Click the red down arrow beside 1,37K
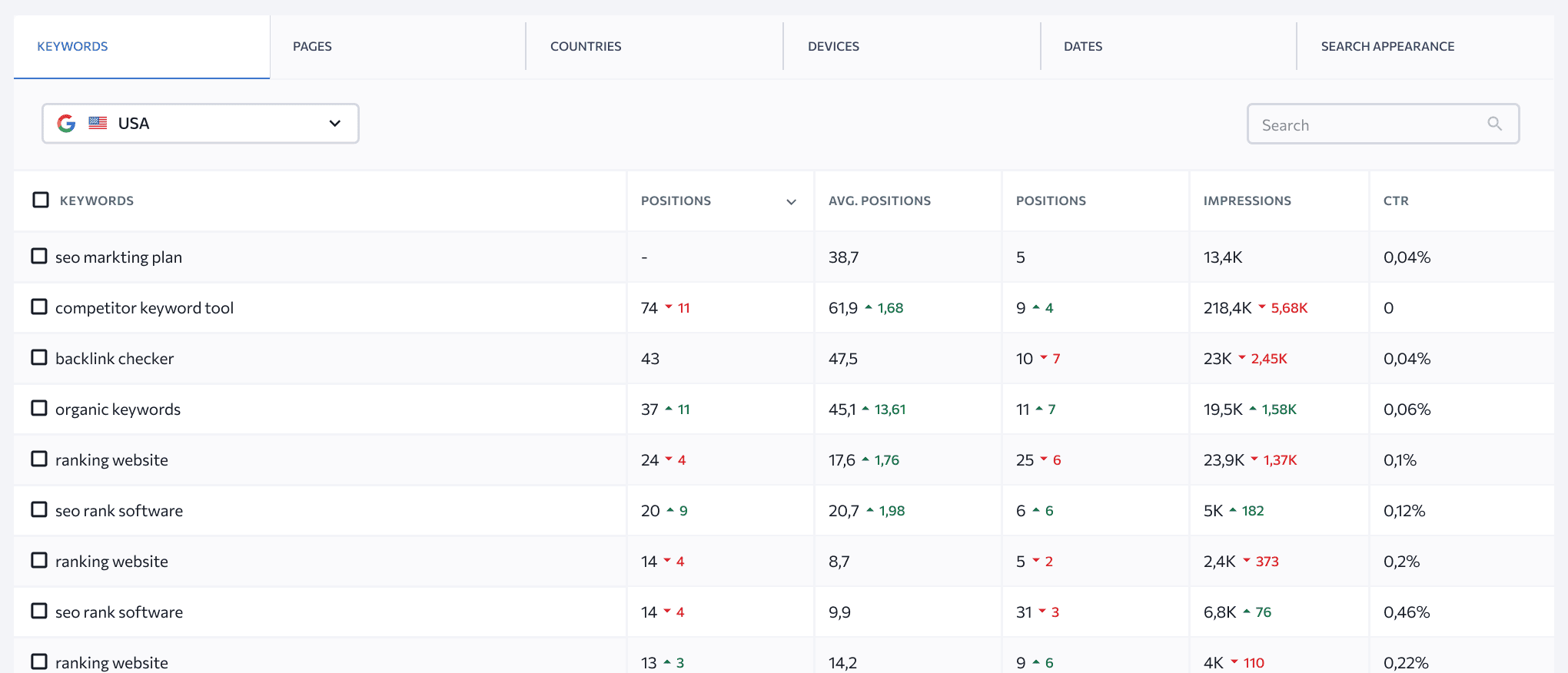This screenshot has width=1568, height=673. pos(1254,459)
